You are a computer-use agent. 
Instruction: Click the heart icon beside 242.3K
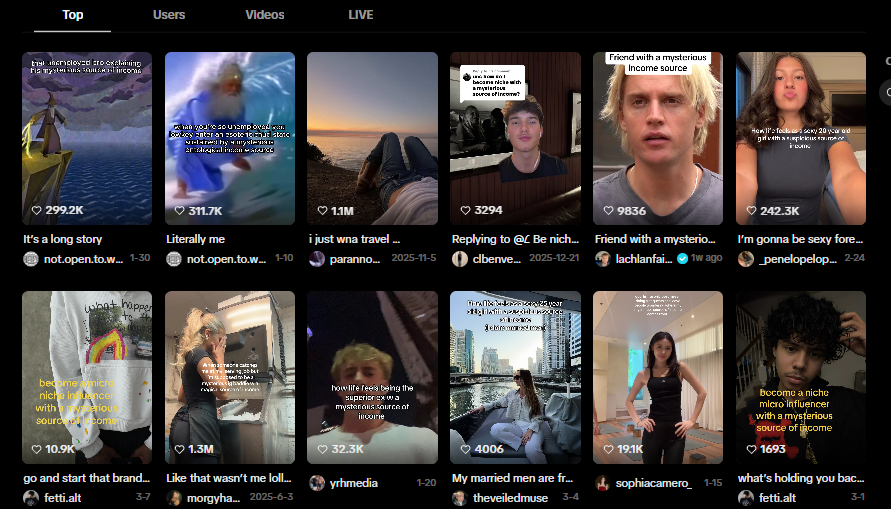click(x=751, y=210)
